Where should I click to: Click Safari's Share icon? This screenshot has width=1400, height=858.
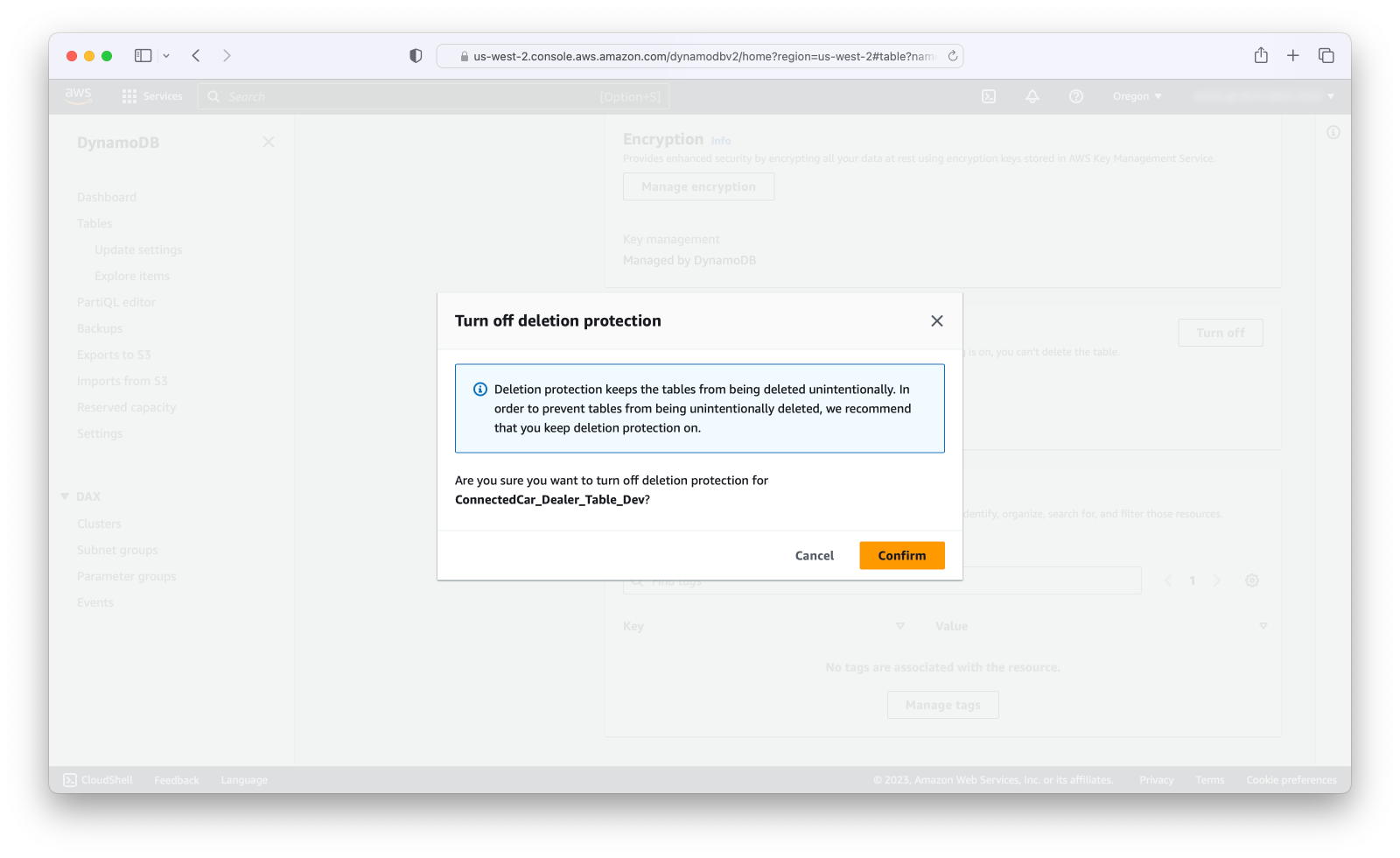[x=1261, y=55]
